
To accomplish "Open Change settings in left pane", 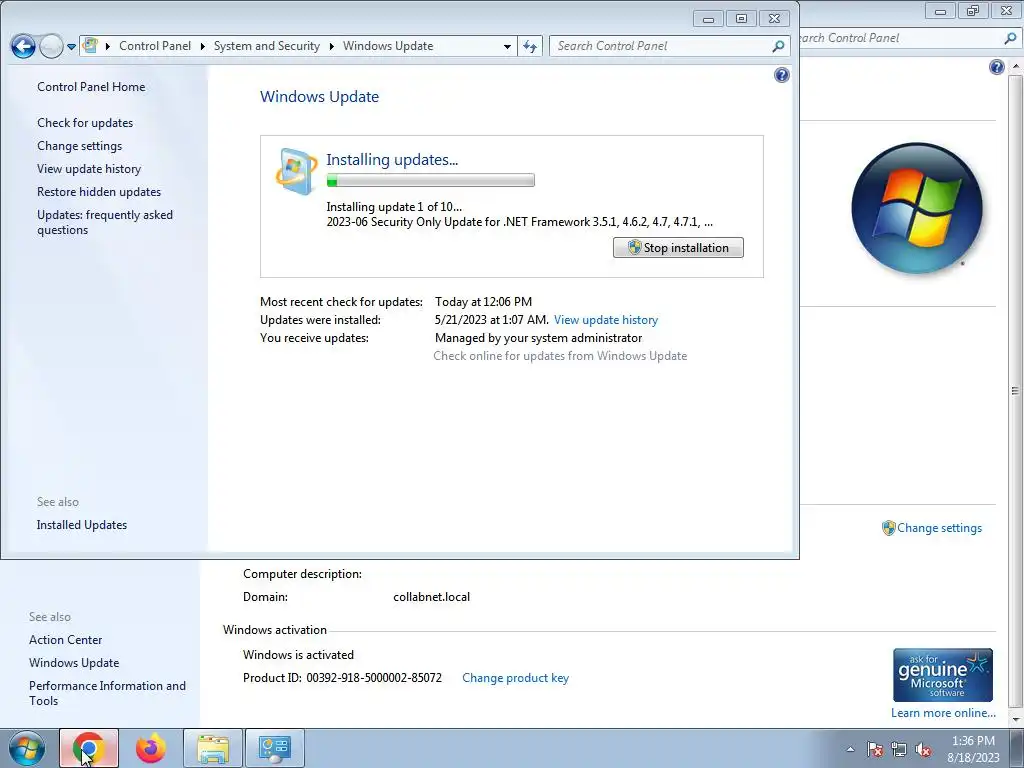I will tap(80, 146).
